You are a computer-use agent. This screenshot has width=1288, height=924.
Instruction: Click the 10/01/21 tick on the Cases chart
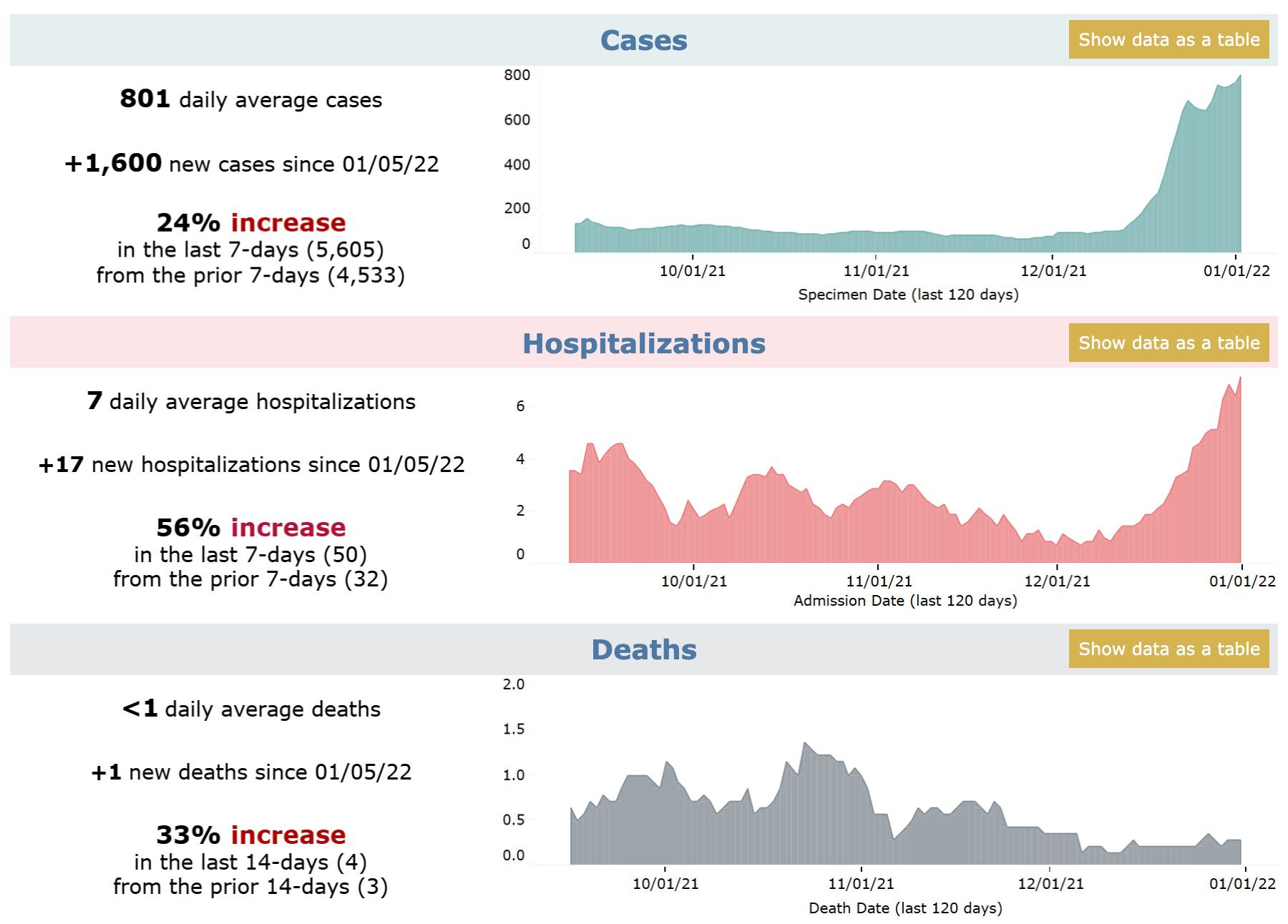point(692,271)
